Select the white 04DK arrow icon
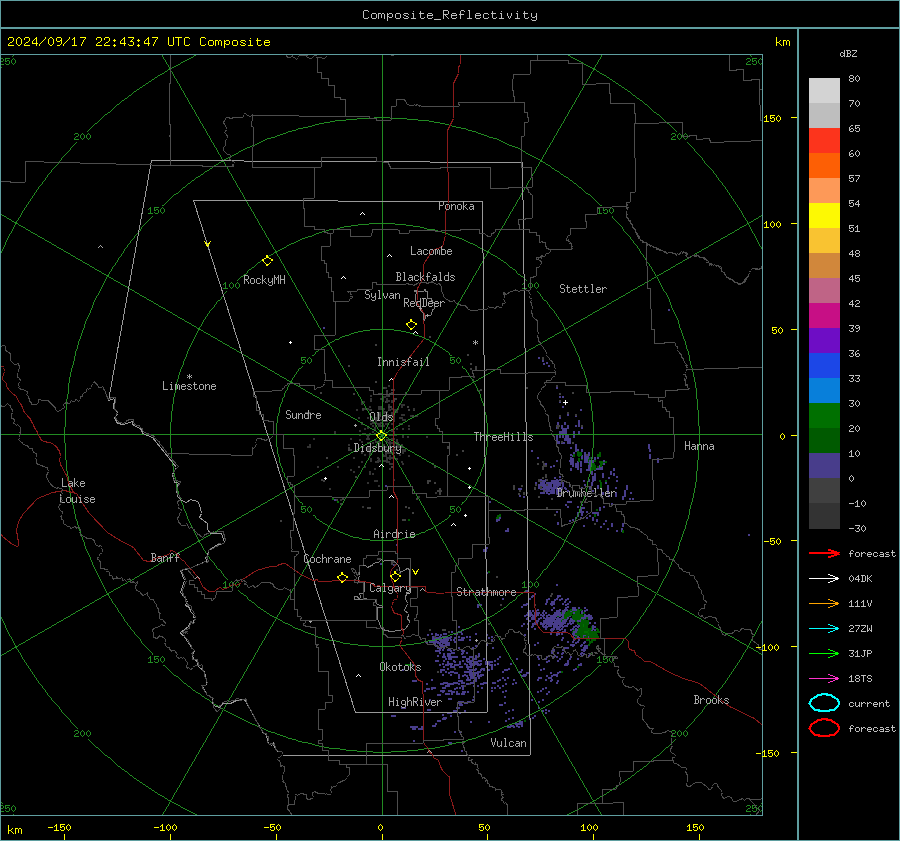 pos(824,579)
